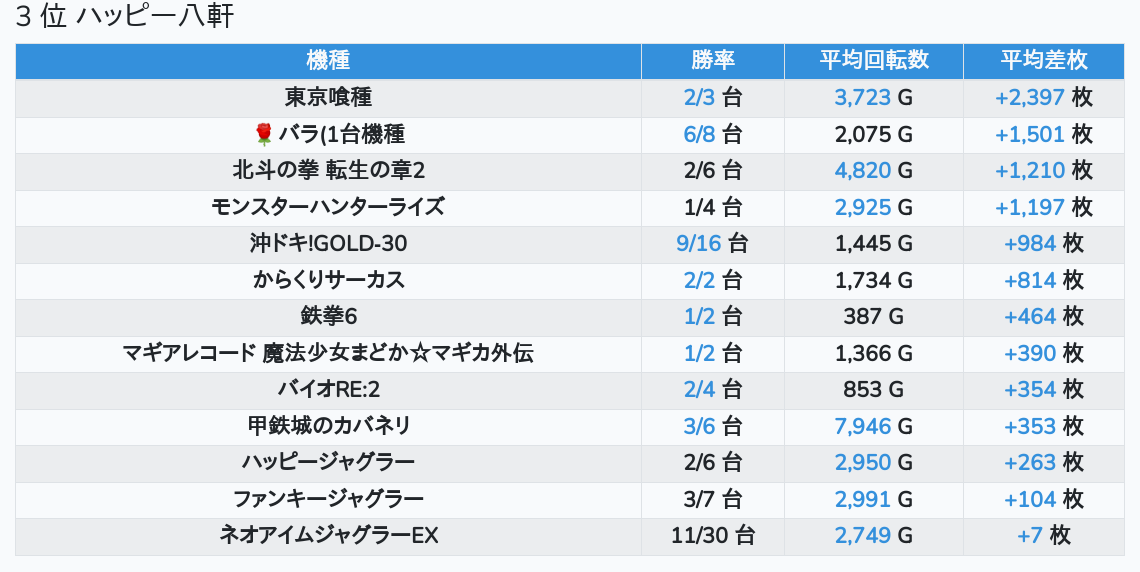Viewport: 1140px width, 572px height.
Task: Click the 平均差枚 column header
Action: [1043, 60]
